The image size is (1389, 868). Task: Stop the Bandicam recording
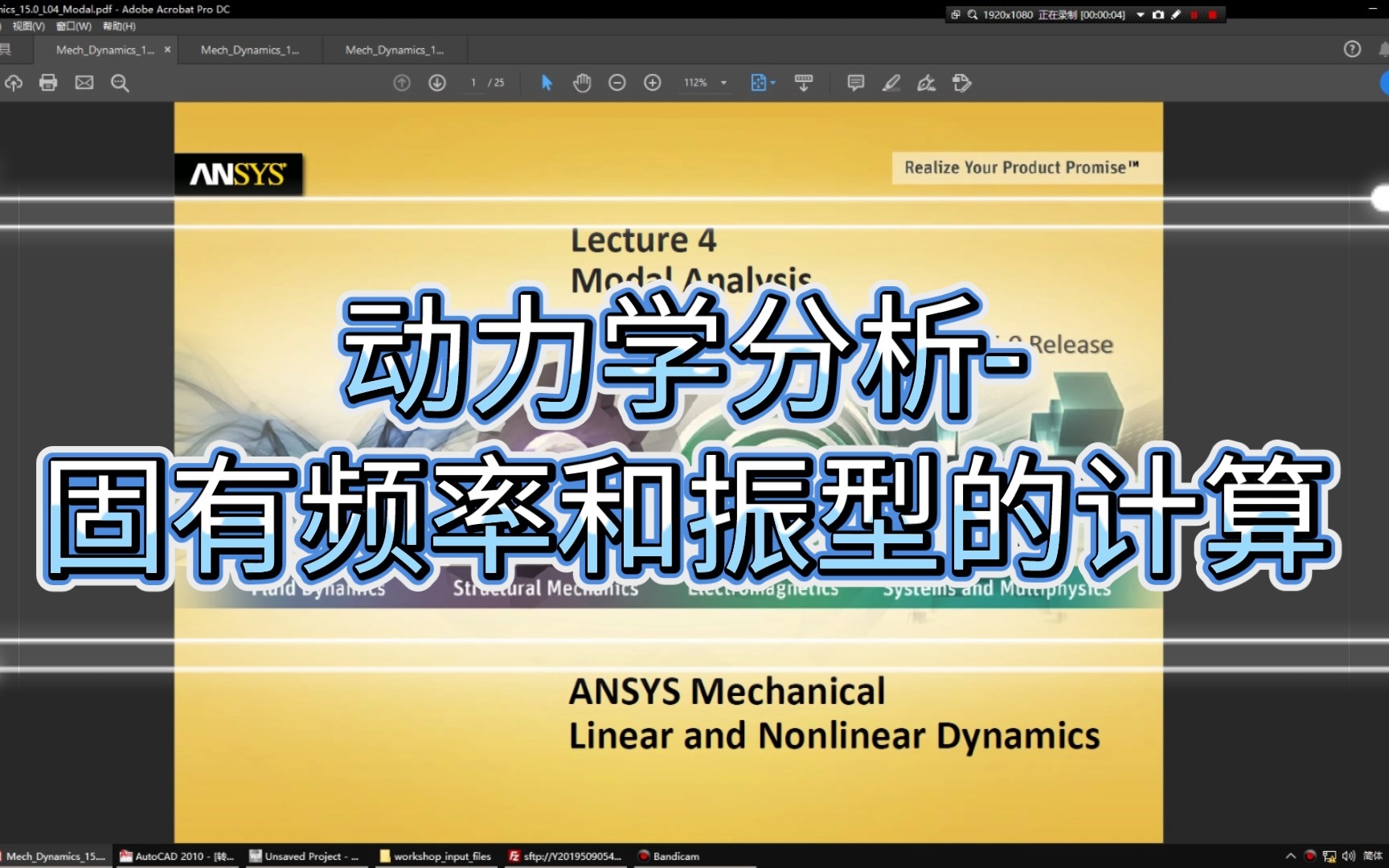click(1214, 14)
